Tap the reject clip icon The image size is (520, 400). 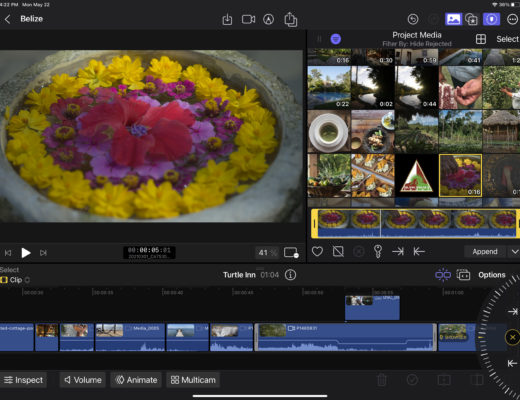click(x=338, y=251)
